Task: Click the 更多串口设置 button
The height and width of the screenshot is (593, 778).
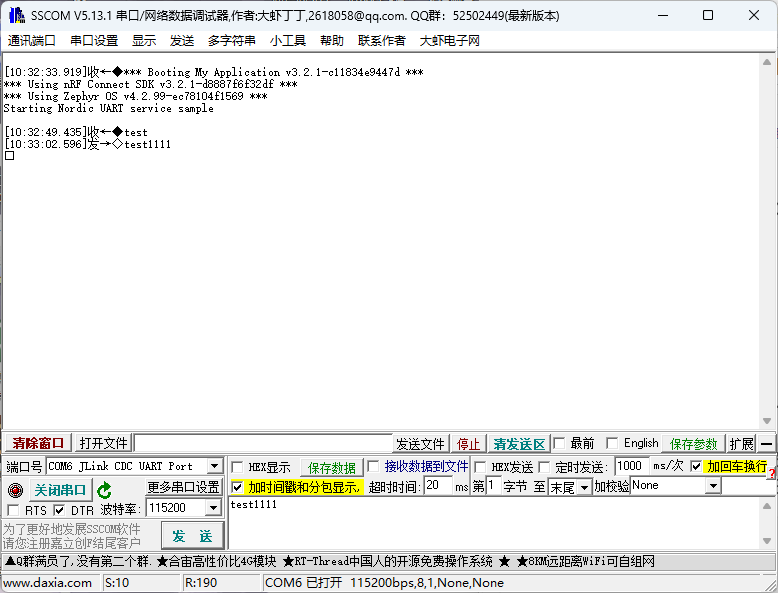Action: tap(184, 487)
